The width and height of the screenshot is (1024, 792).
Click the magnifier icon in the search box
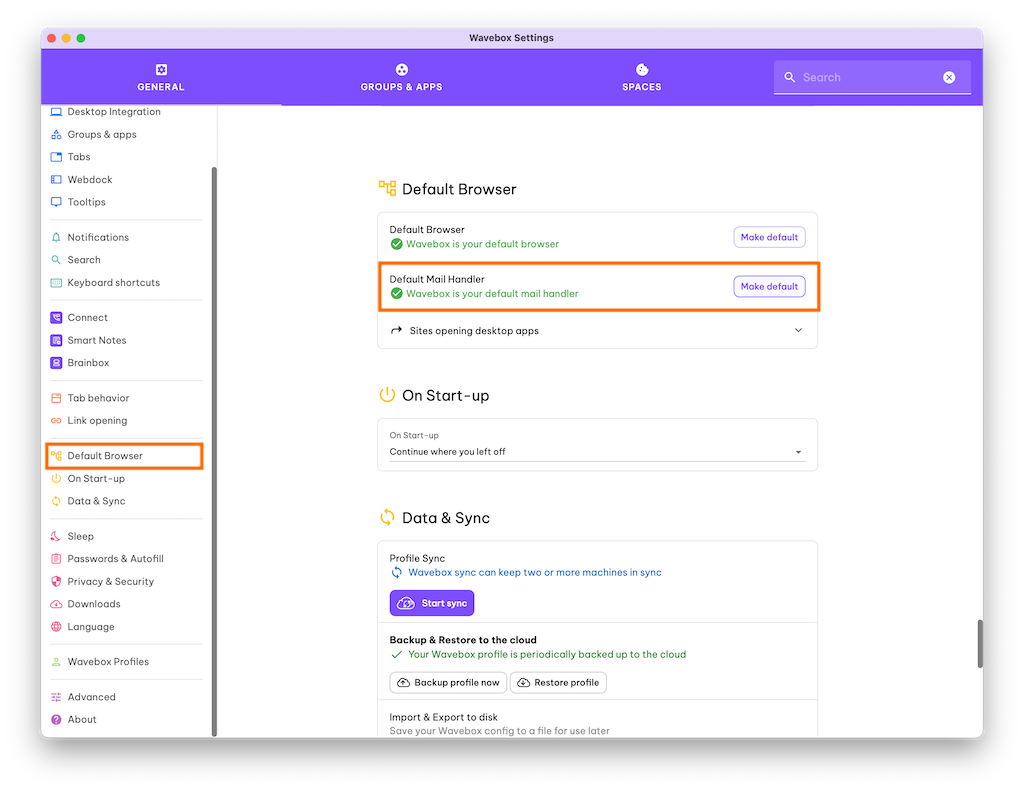pyautogui.click(x=790, y=77)
